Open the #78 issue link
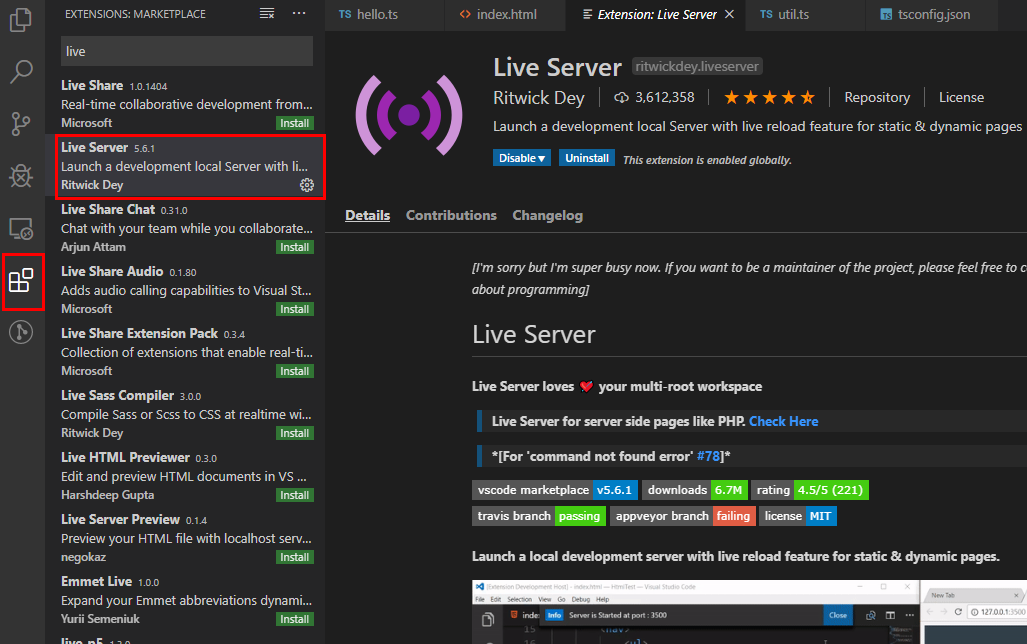The height and width of the screenshot is (644, 1027). tap(708, 456)
